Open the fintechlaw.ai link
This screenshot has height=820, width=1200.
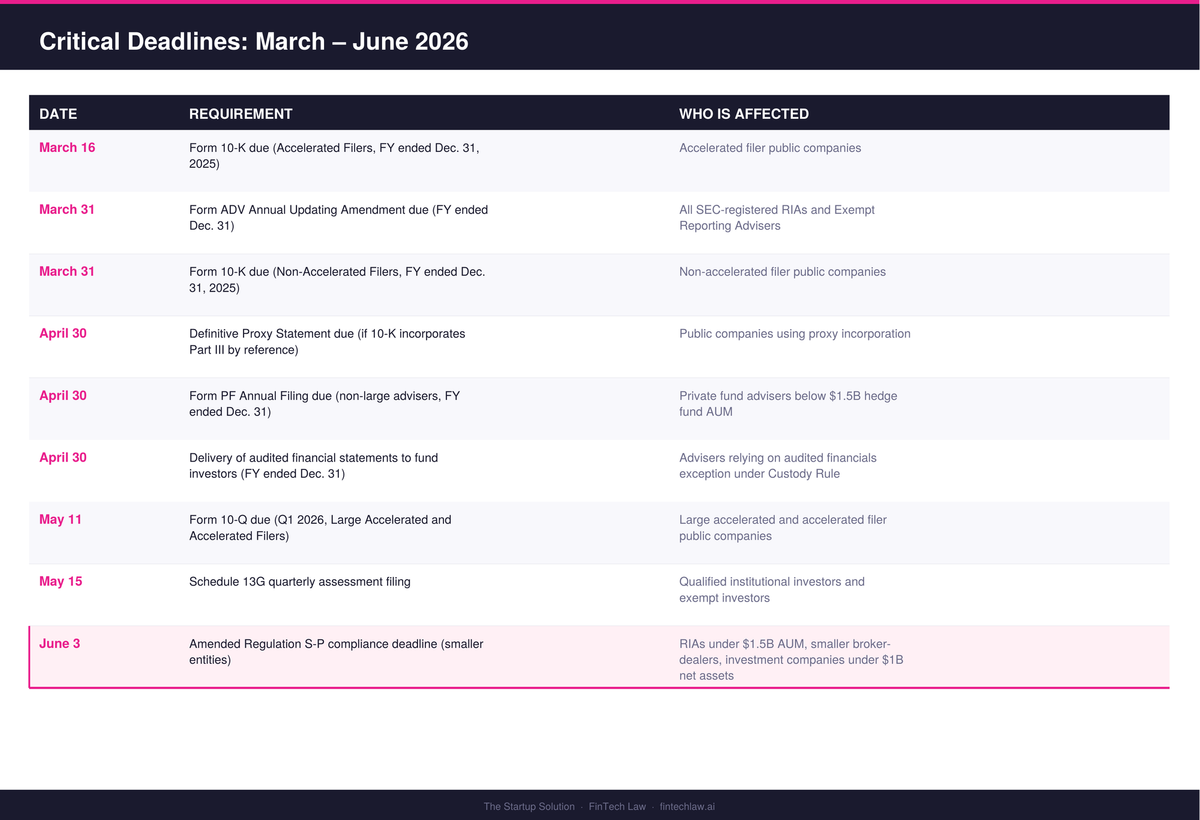pos(686,806)
